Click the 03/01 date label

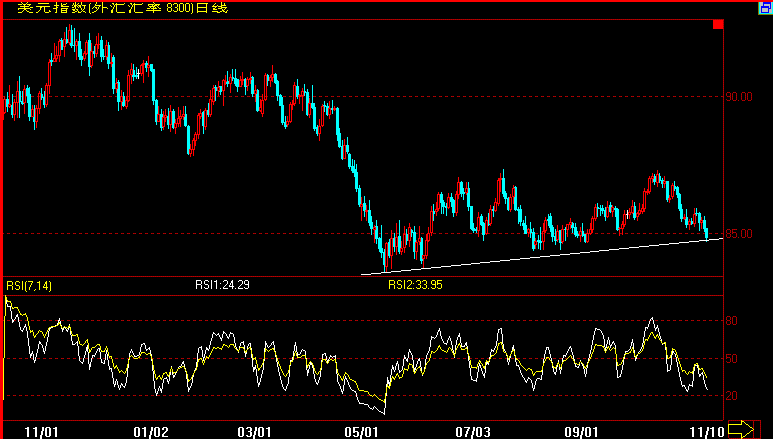(254, 433)
